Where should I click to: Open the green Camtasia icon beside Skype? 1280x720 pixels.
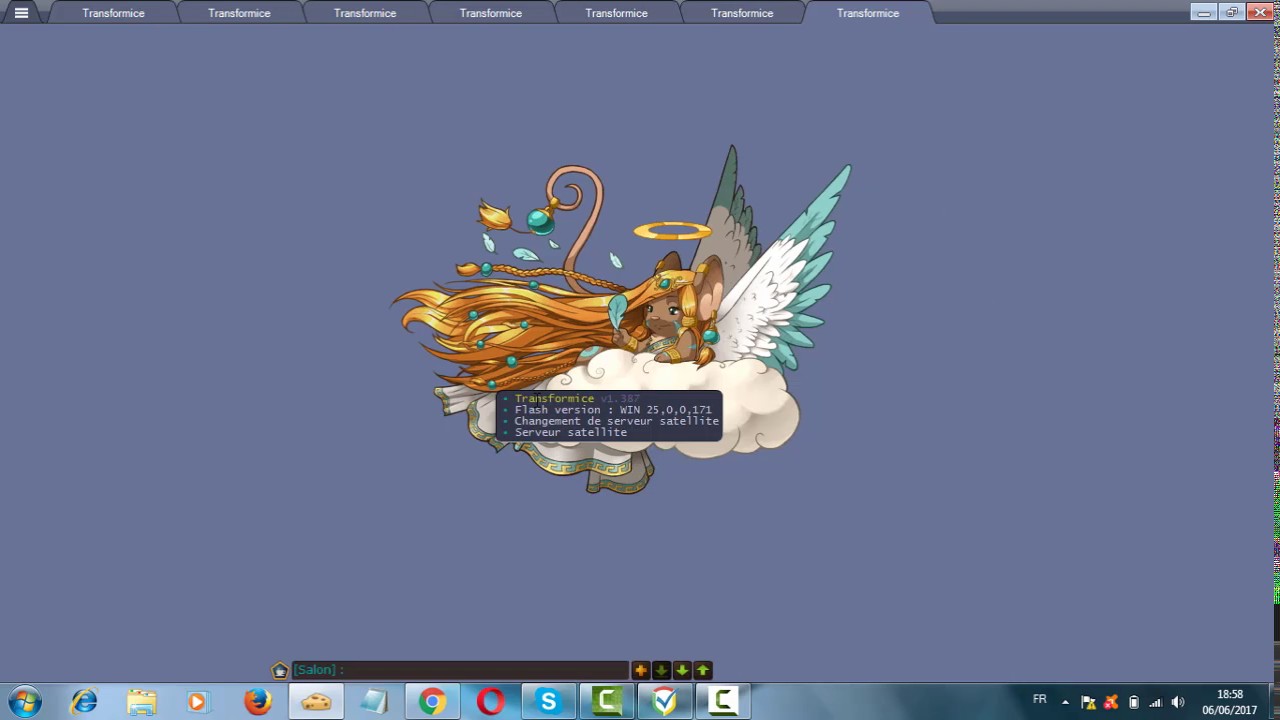point(607,702)
